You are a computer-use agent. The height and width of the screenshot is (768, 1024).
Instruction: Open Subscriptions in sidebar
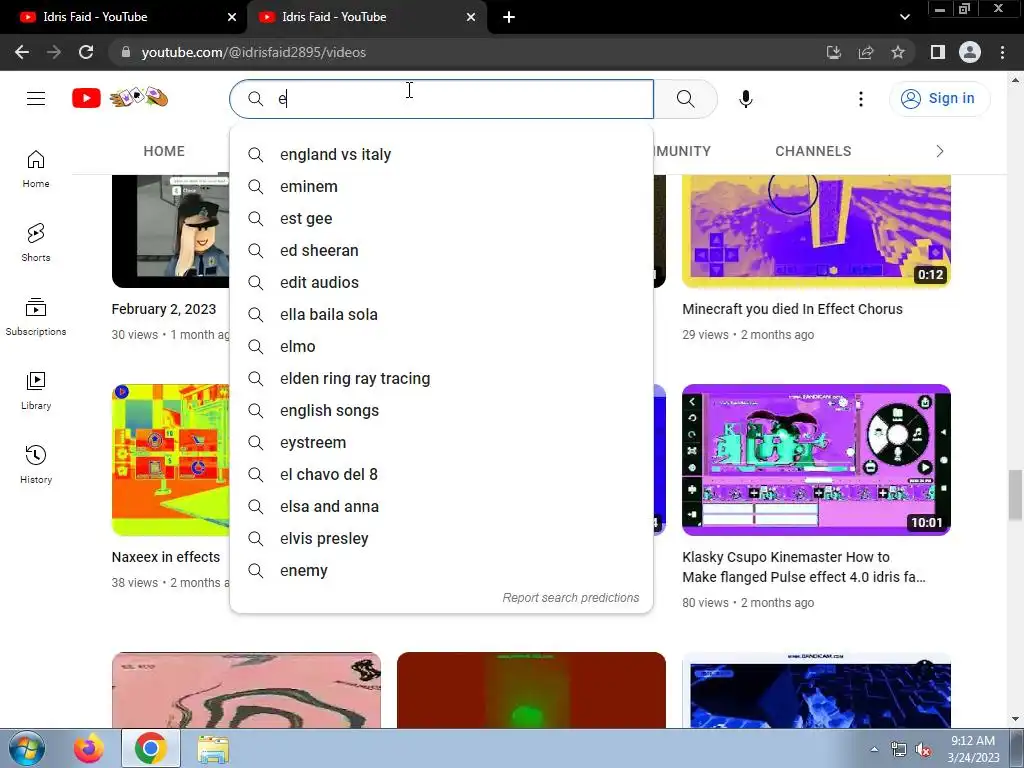(36, 317)
